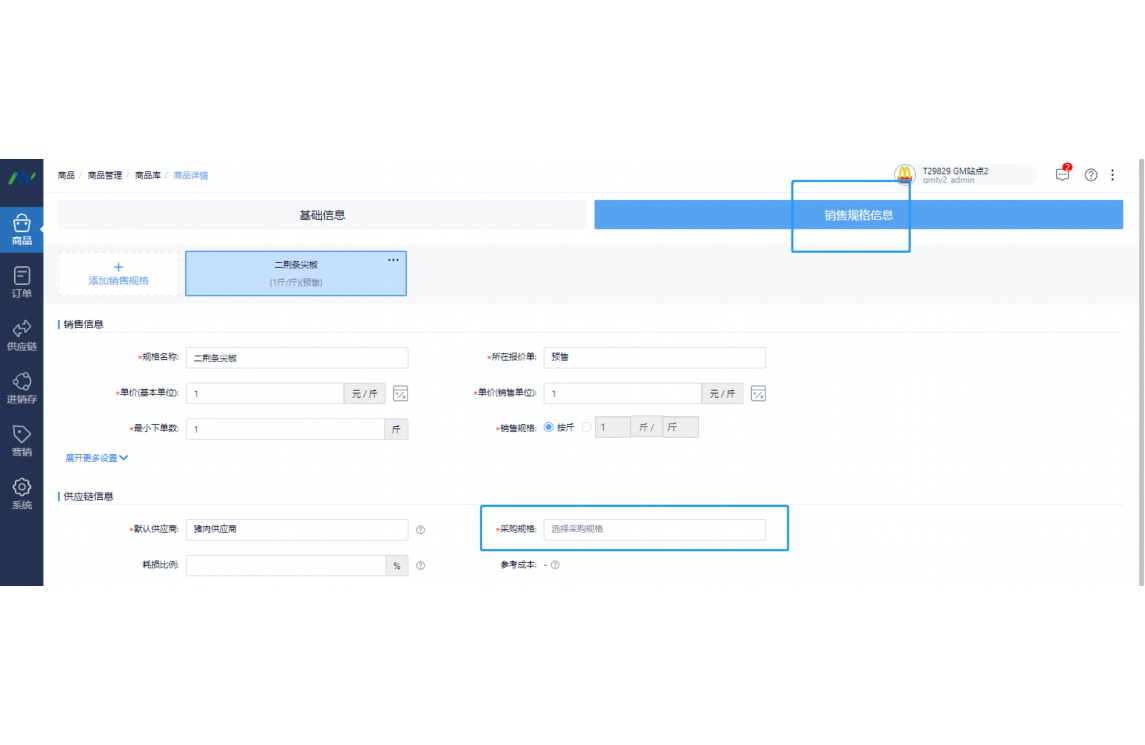Expand 展开更多设置 section
The image size is (1145, 745).
point(97,458)
